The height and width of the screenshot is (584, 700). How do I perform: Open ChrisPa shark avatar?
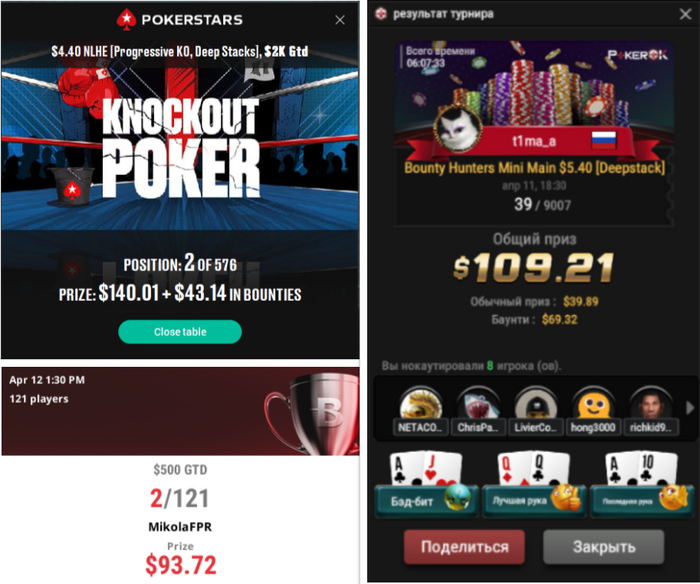(x=478, y=405)
